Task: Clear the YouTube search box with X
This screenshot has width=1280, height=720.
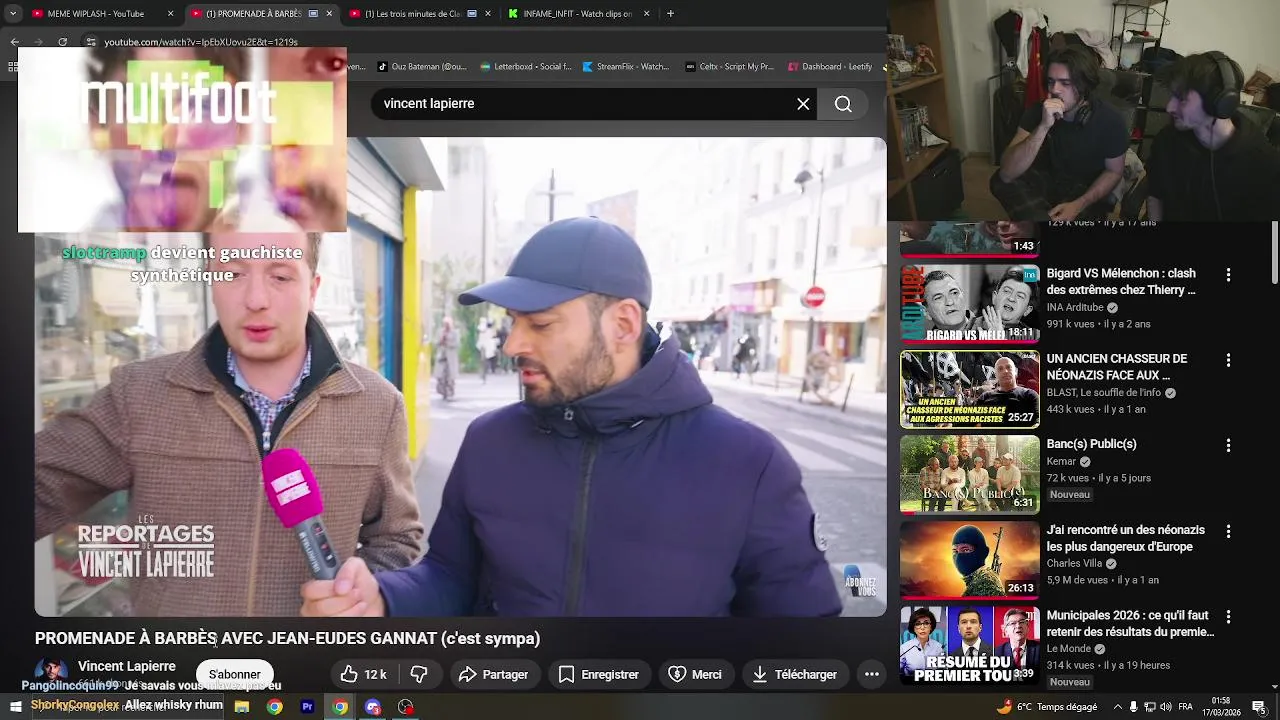Action: coord(803,104)
